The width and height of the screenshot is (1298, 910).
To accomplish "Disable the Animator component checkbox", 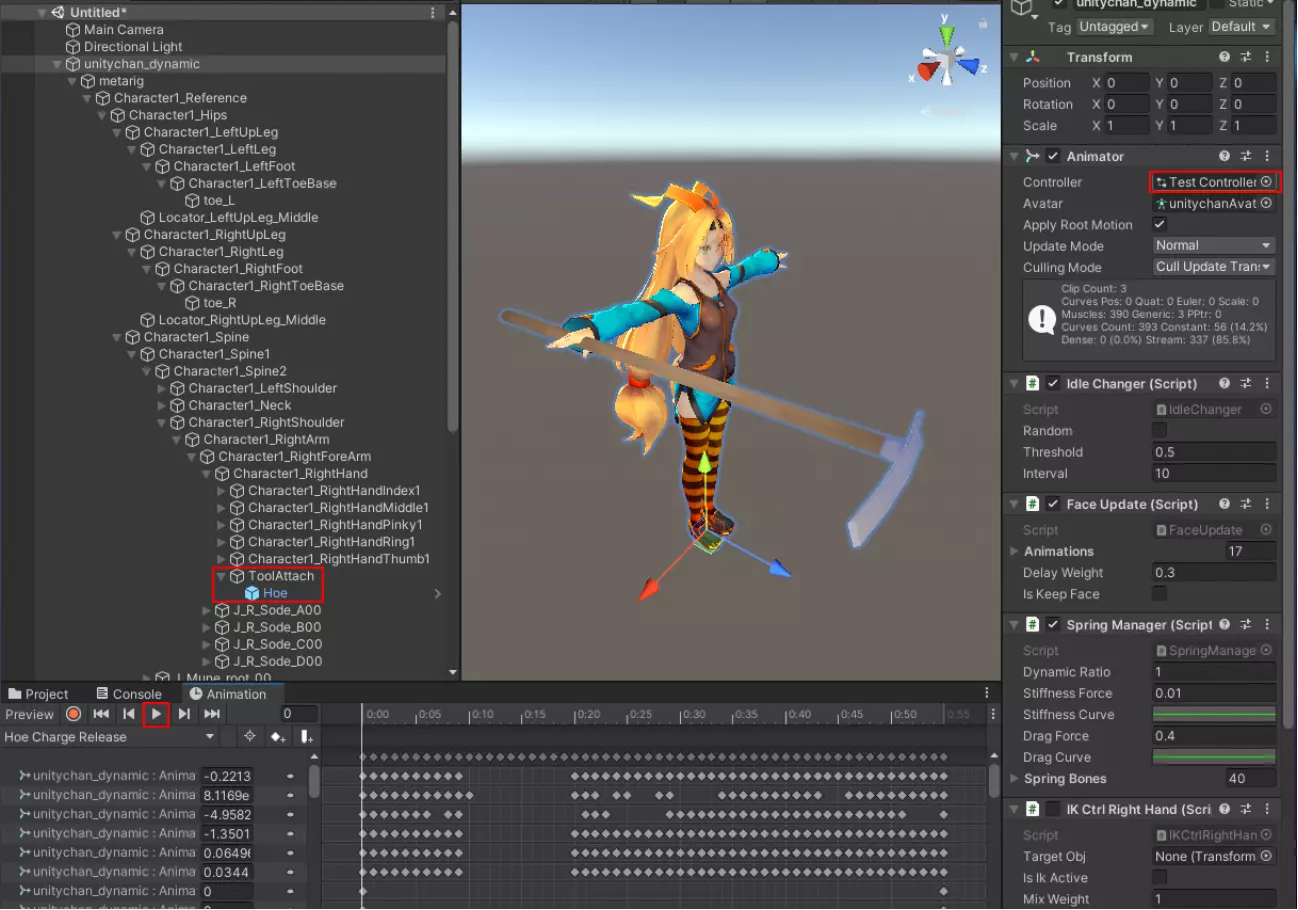I will (1053, 156).
